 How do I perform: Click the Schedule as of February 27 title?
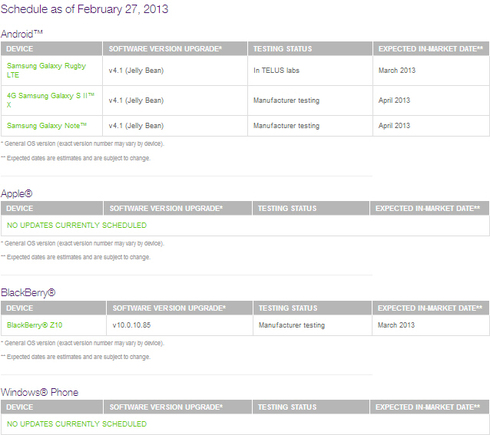pyautogui.click(x=84, y=9)
